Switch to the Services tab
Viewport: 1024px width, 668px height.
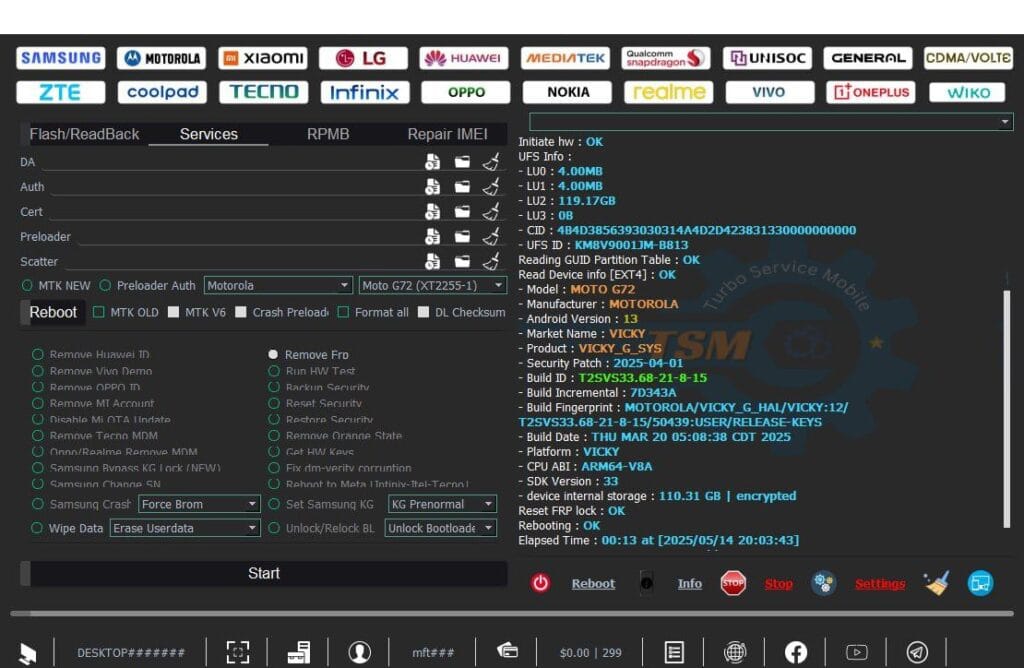pos(208,134)
